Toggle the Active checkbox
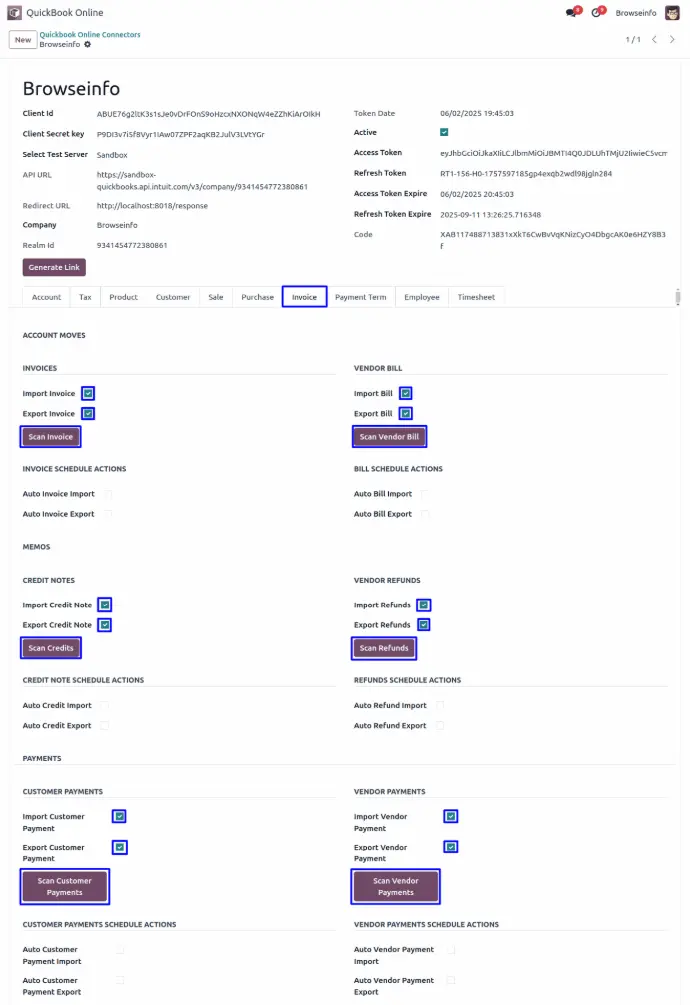Image resolution: width=690 pixels, height=1005 pixels. click(x=444, y=132)
